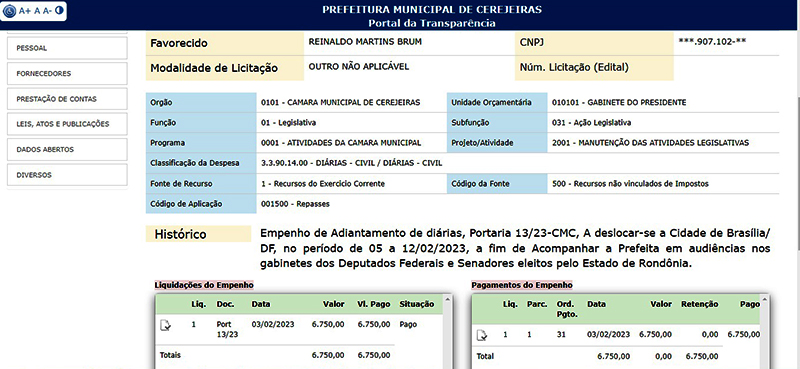This screenshot has width=800, height=369.
Task: Click the Pagamentos do Empenho heading
Action: tap(521, 285)
